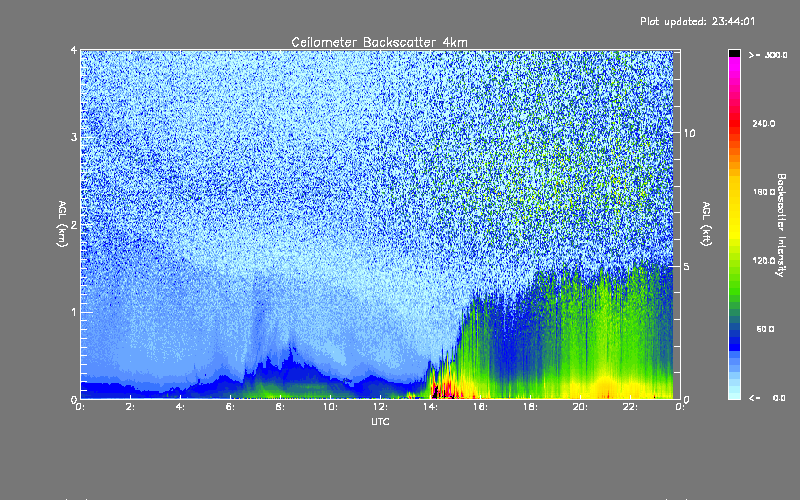Click the 'Plot updated: 23:44:01' timestamp
800x500 pixels.
click(697, 21)
